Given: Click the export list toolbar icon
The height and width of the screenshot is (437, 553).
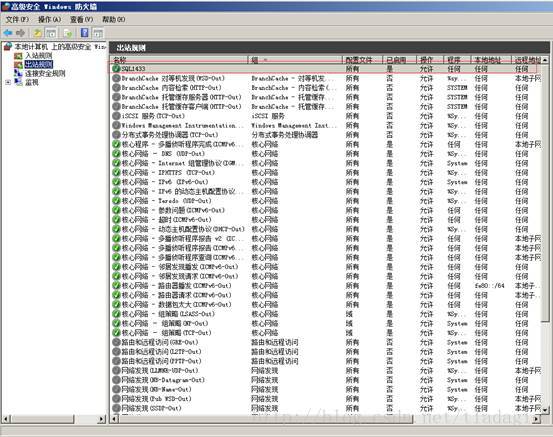Looking at the screenshot, I should click(x=68, y=34).
